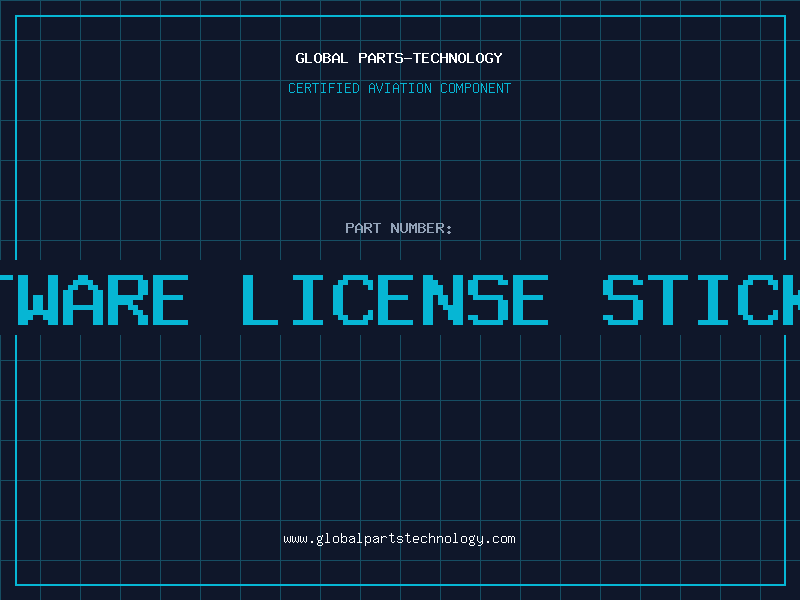
Task: Select the PART NUMBER: label
Action: (399, 228)
